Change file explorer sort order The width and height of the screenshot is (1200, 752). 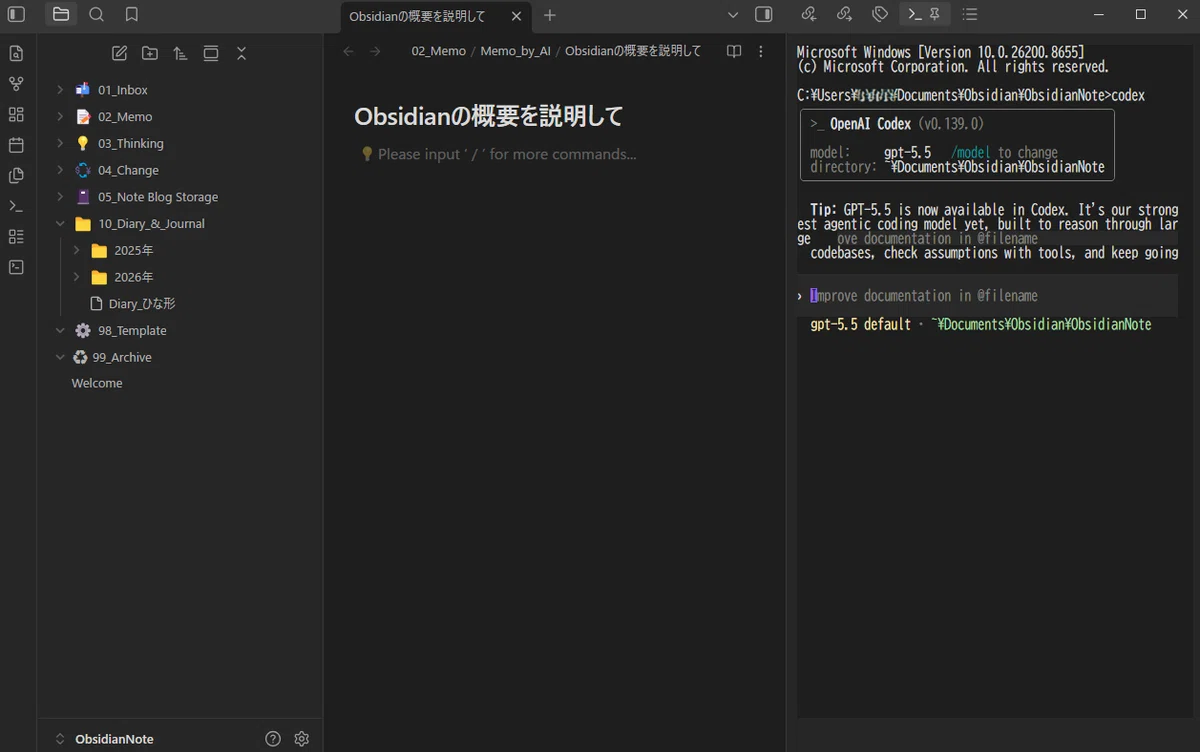[180, 54]
